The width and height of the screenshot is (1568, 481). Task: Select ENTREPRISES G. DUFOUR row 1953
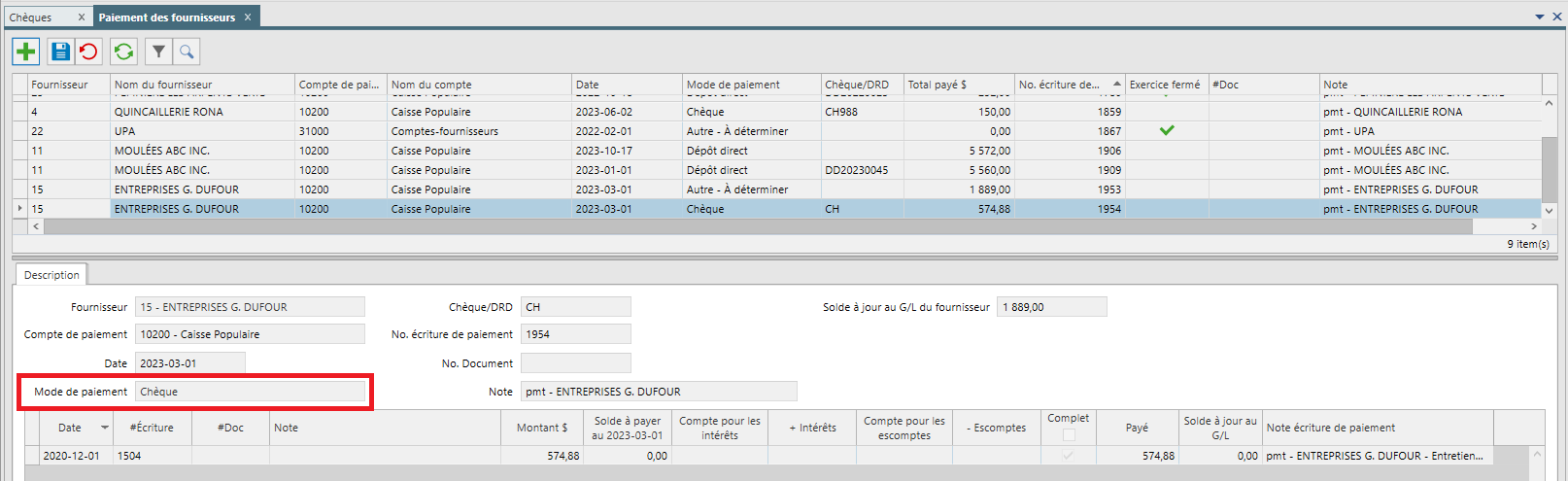pos(777,189)
